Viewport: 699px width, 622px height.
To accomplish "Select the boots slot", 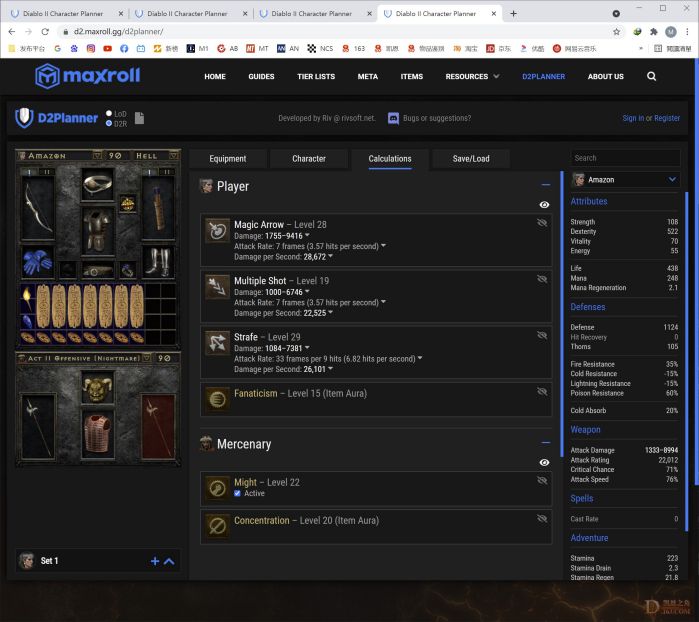I will tap(159, 261).
